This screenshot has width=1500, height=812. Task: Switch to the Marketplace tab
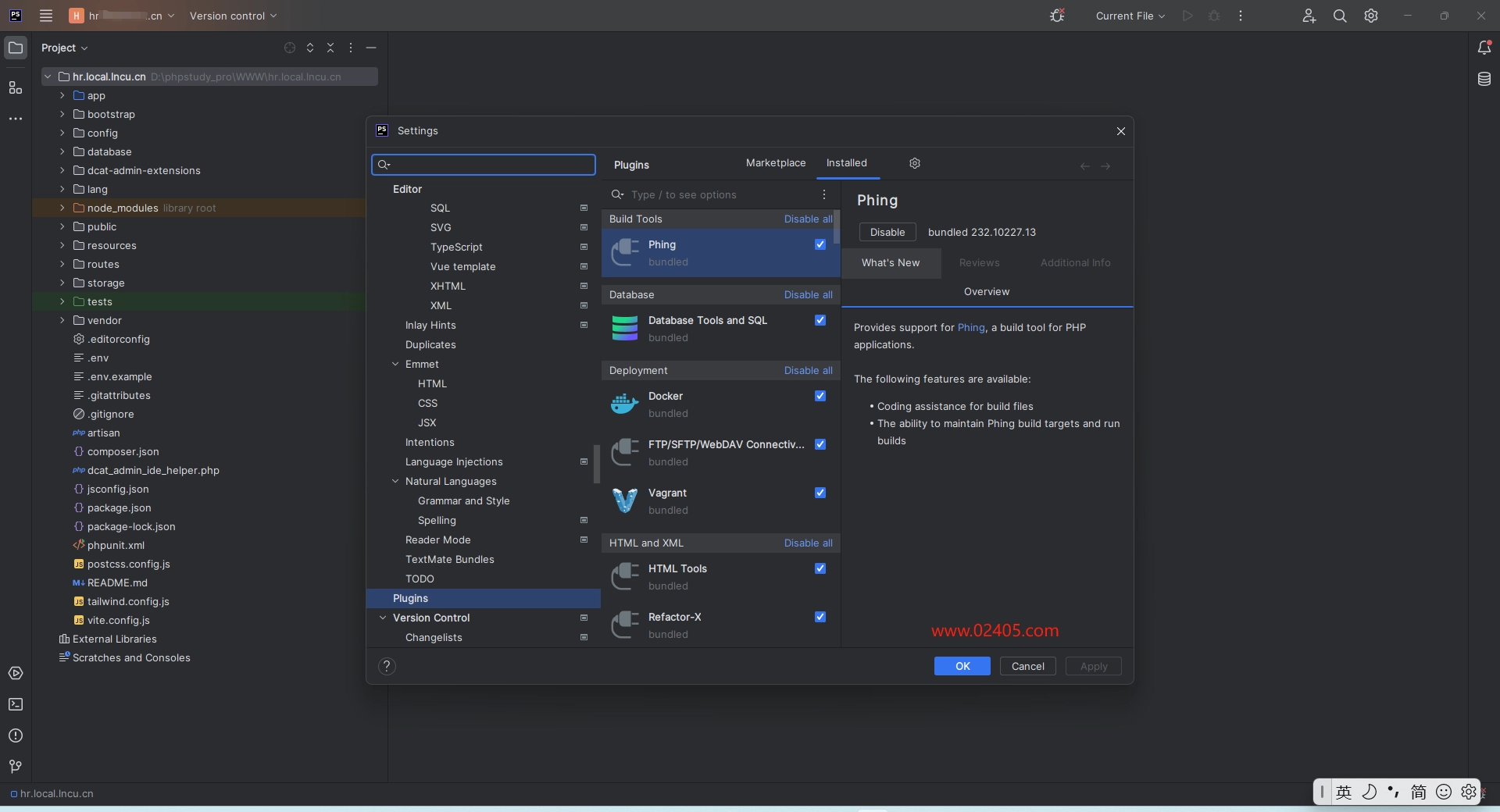(775, 163)
